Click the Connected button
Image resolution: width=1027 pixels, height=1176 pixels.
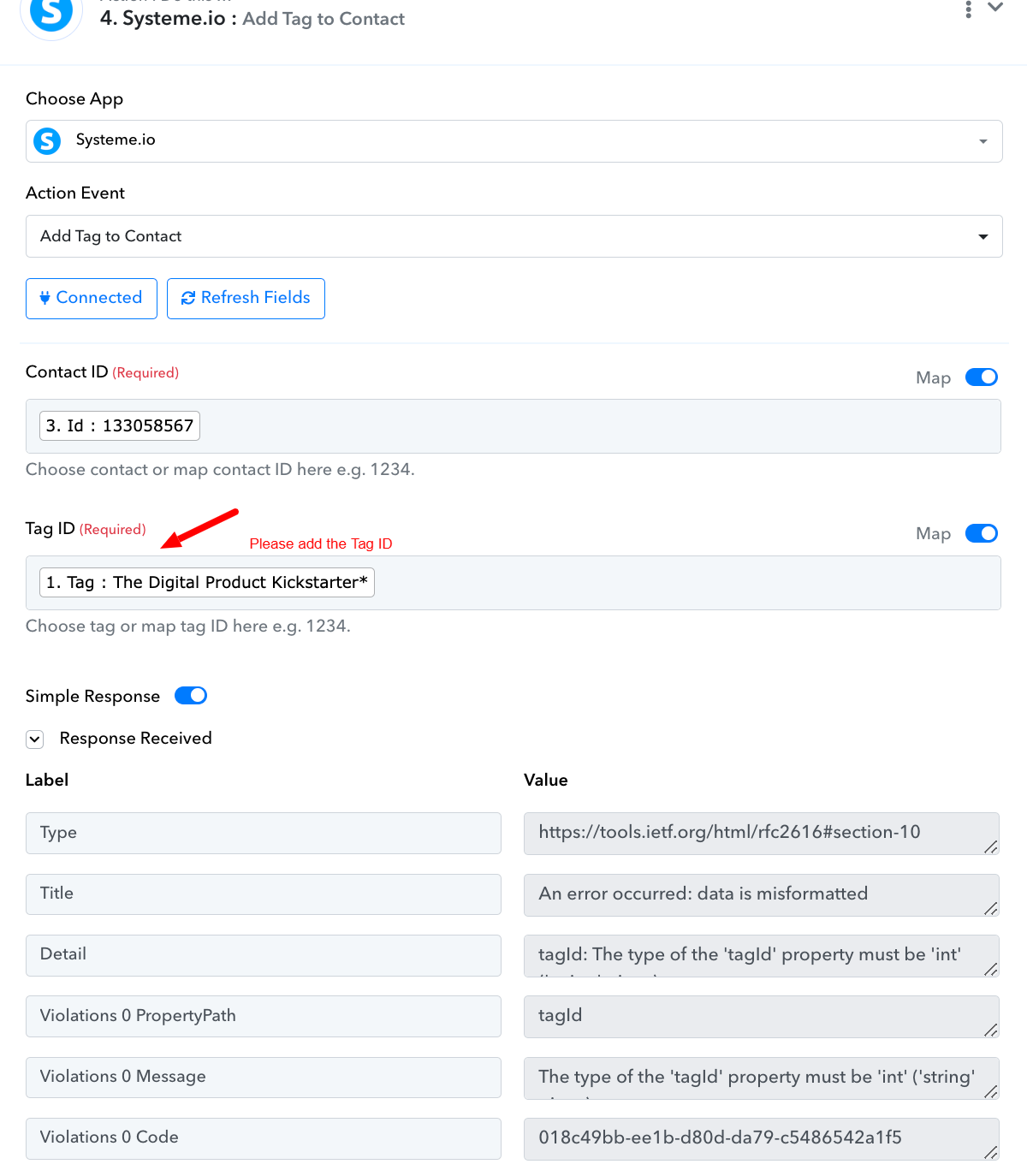coord(92,299)
